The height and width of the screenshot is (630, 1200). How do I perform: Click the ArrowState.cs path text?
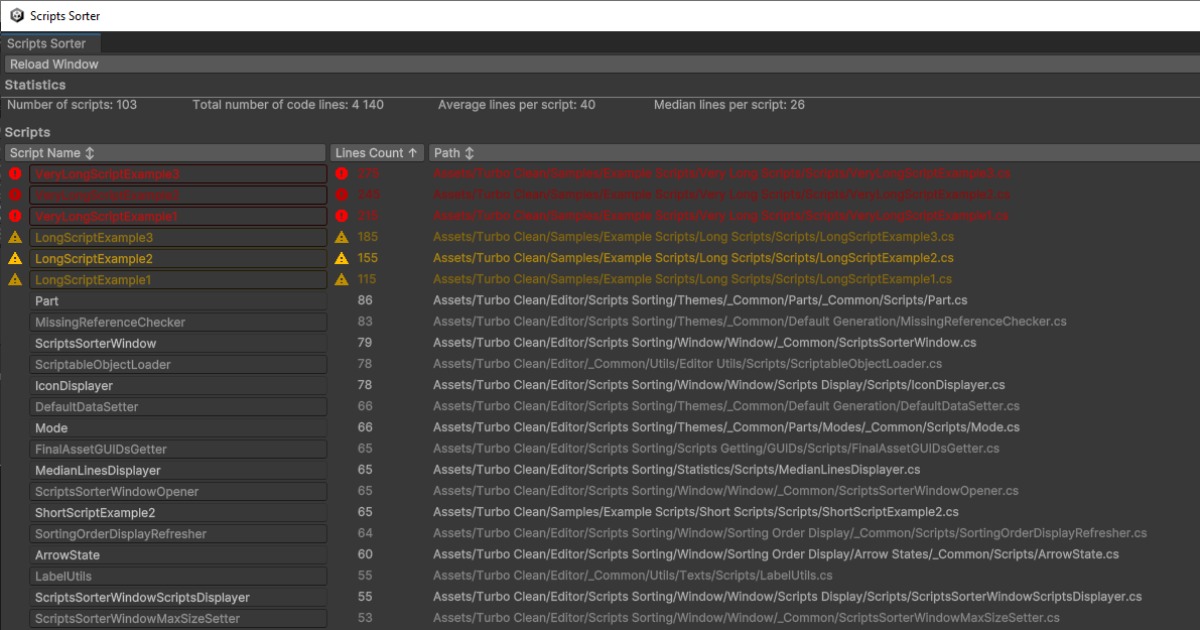(x=775, y=555)
